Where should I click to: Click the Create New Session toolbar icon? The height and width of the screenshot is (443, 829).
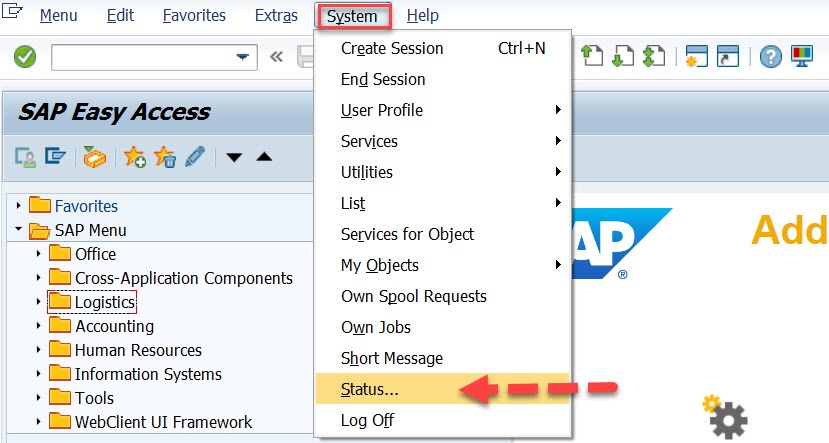pos(697,57)
